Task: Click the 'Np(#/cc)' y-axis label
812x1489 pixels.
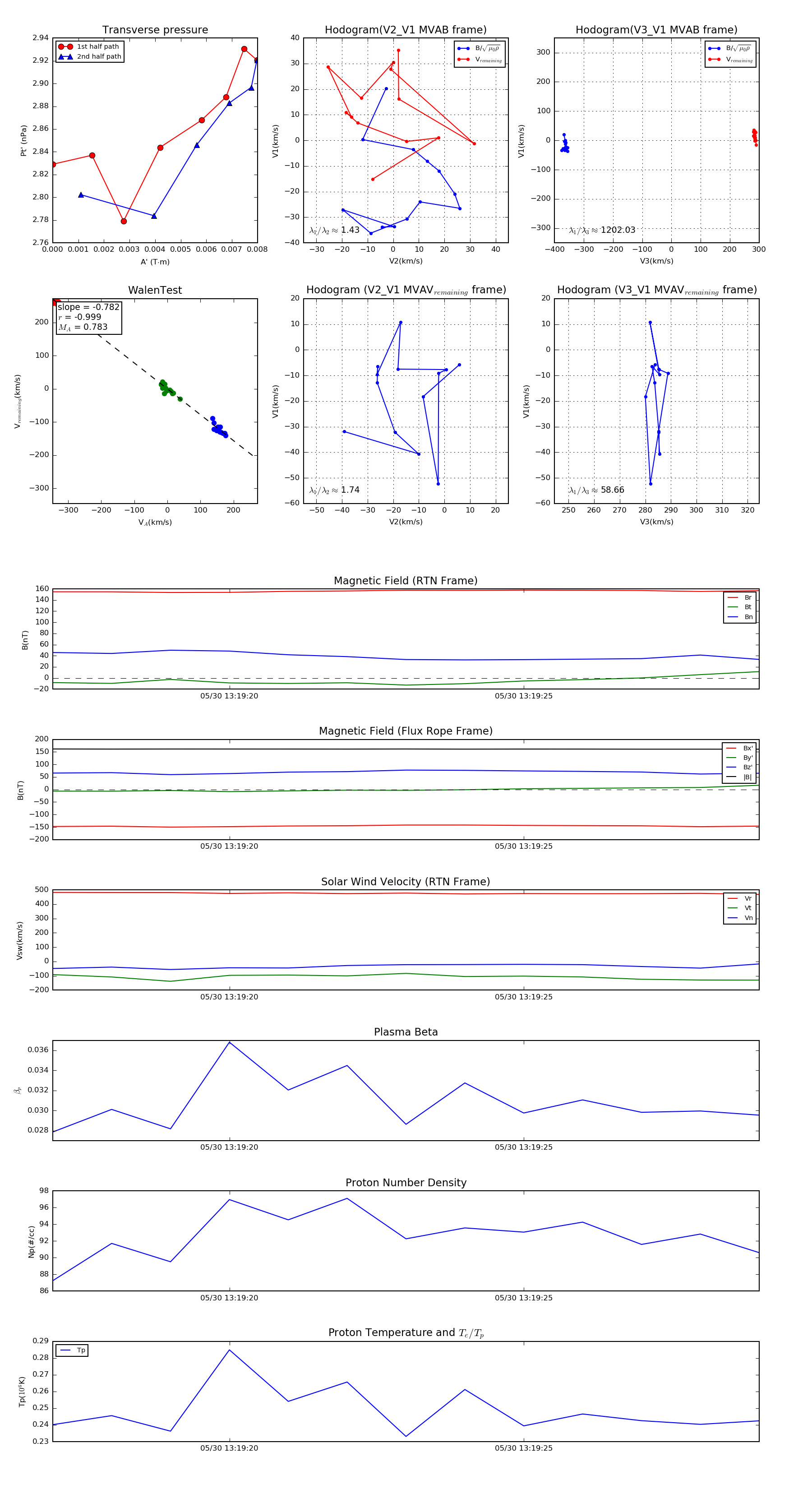Action: (x=31, y=1242)
